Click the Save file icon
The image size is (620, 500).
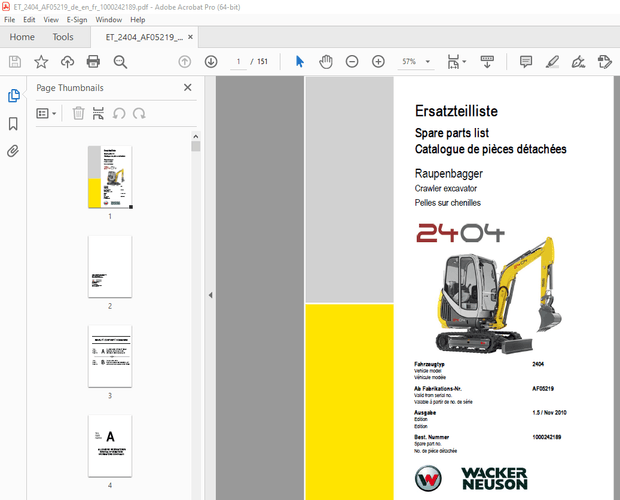[x=15, y=62]
